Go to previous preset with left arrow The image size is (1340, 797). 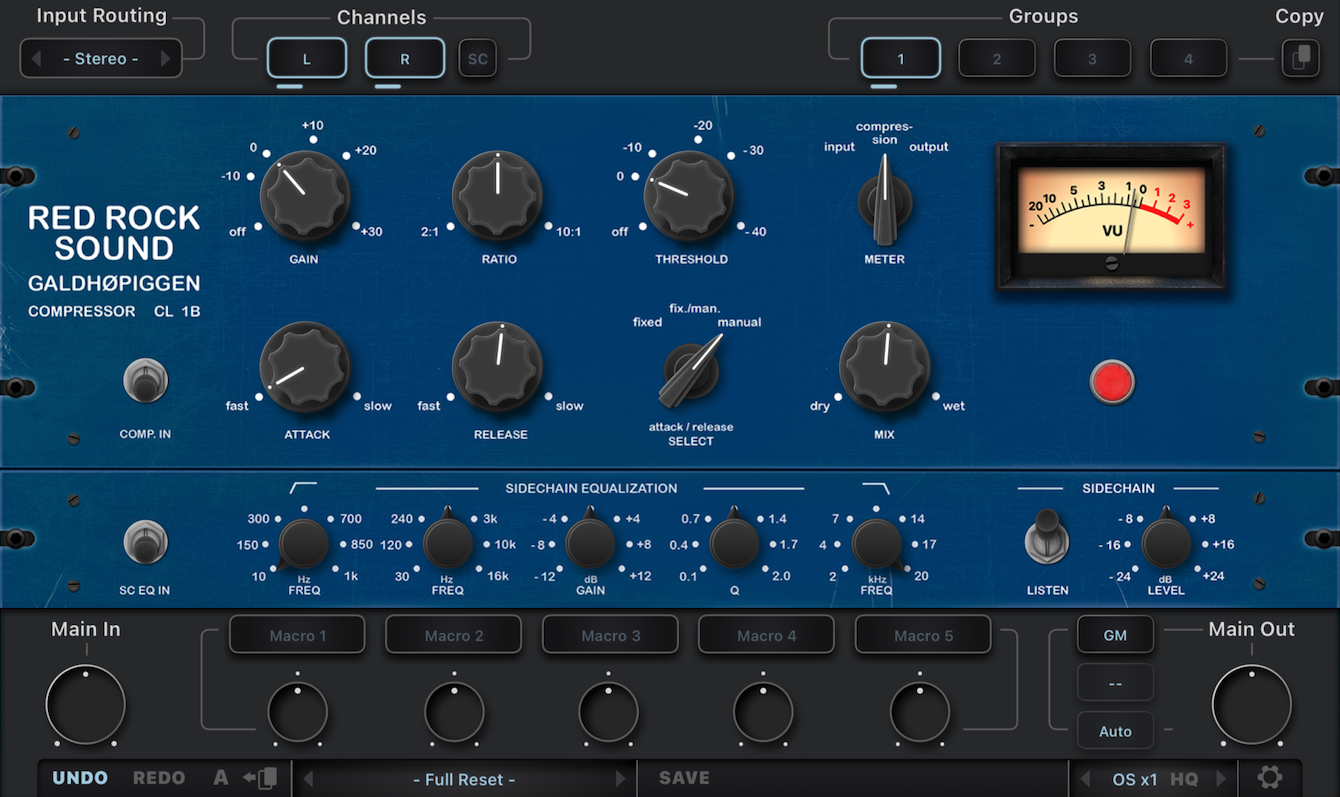pos(308,779)
